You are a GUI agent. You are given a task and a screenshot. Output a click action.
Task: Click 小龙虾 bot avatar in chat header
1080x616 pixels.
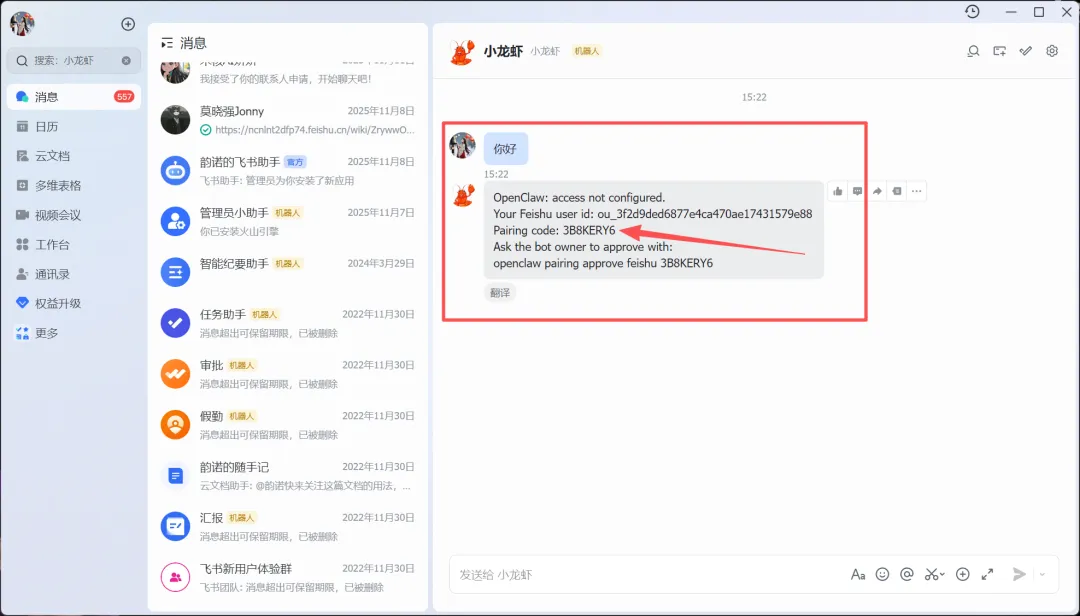tap(461, 52)
